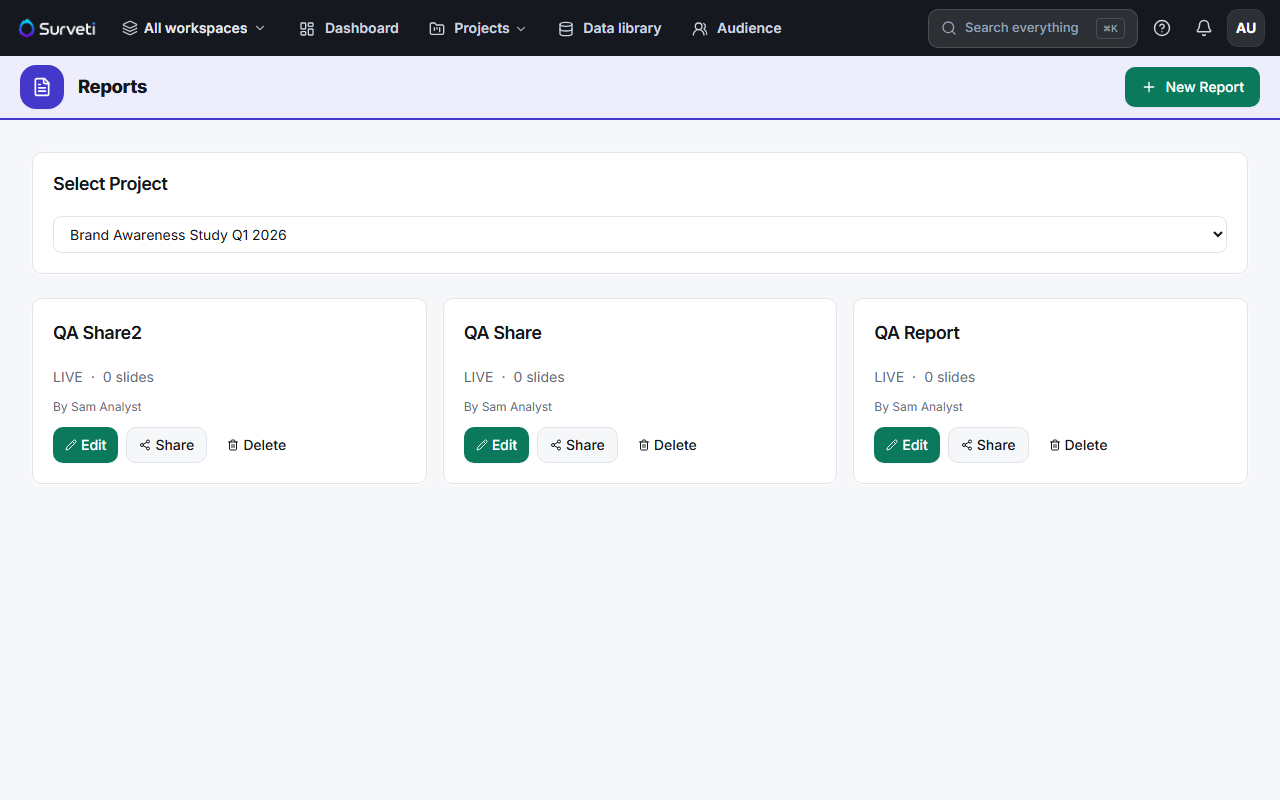Click the ⌘K shortcut badge

click(x=1110, y=28)
